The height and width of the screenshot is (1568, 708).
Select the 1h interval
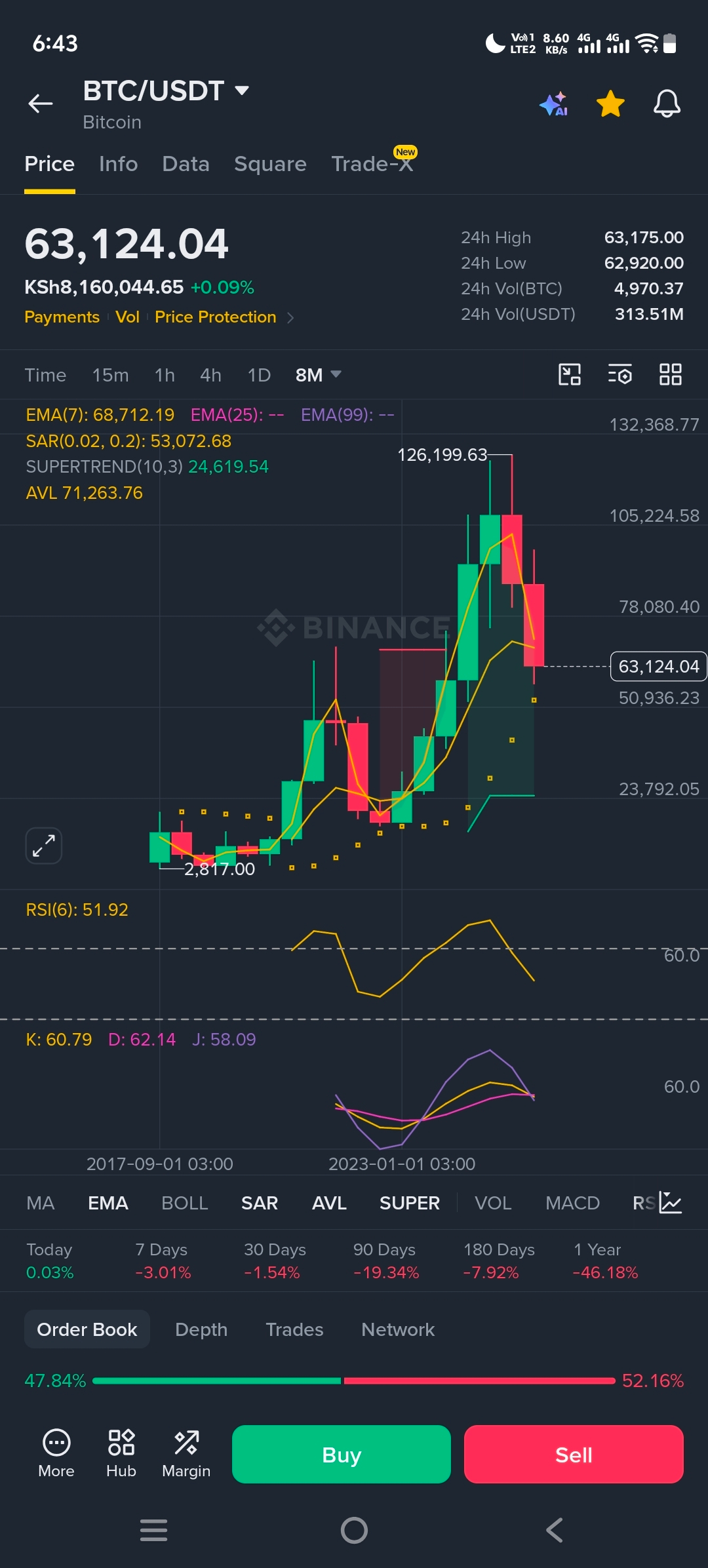coord(165,375)
